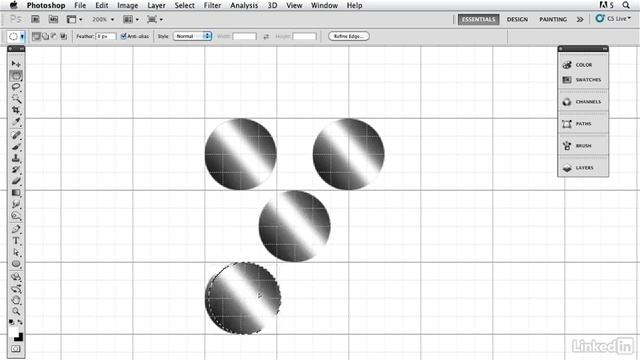Open the Filter menu
Viewport: 640px width, 360px height.
[212, 5]
